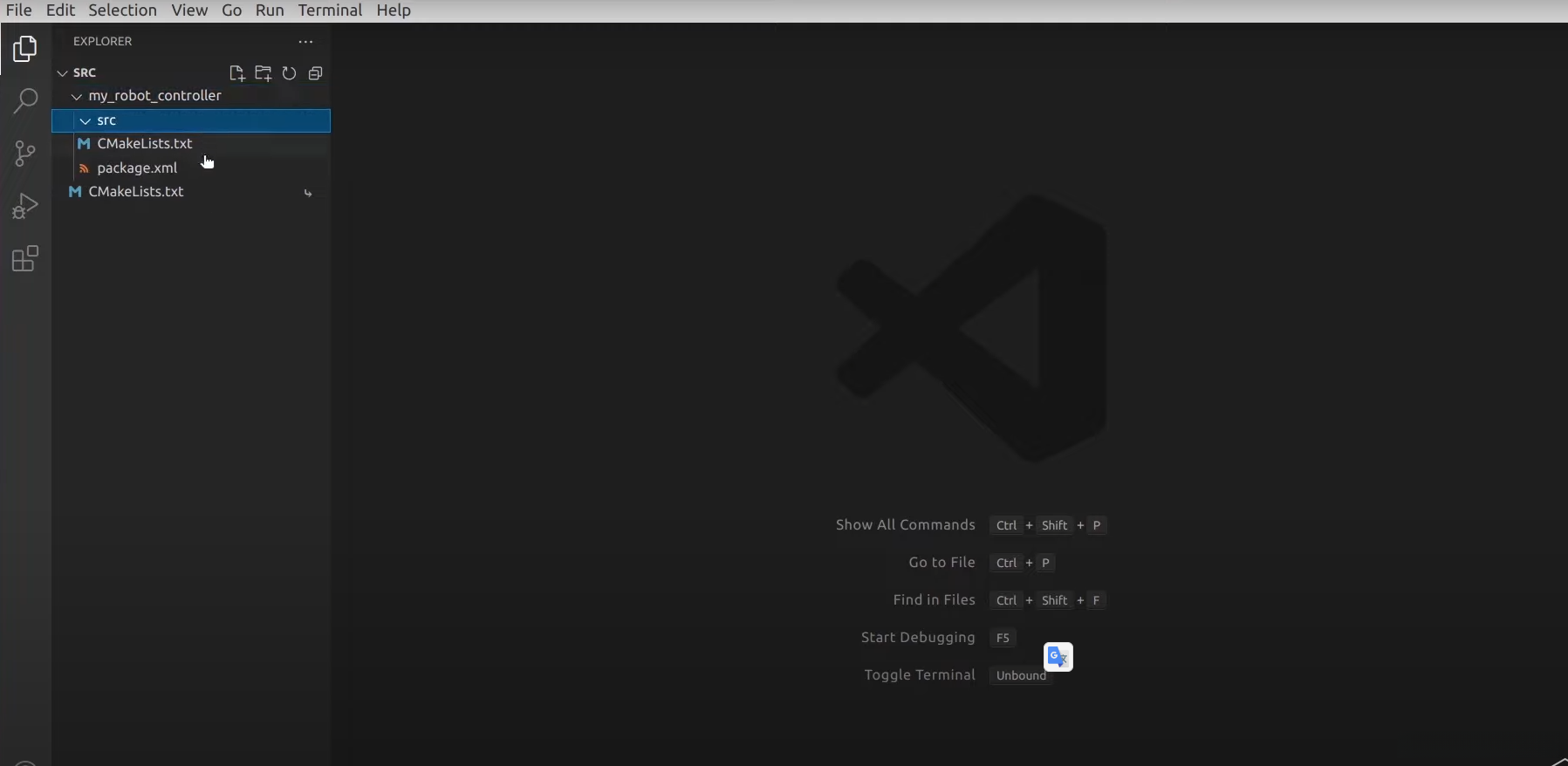Refresh the Explorer file tree
This screenshot has height=766, width=1568.
pos(289,73)
